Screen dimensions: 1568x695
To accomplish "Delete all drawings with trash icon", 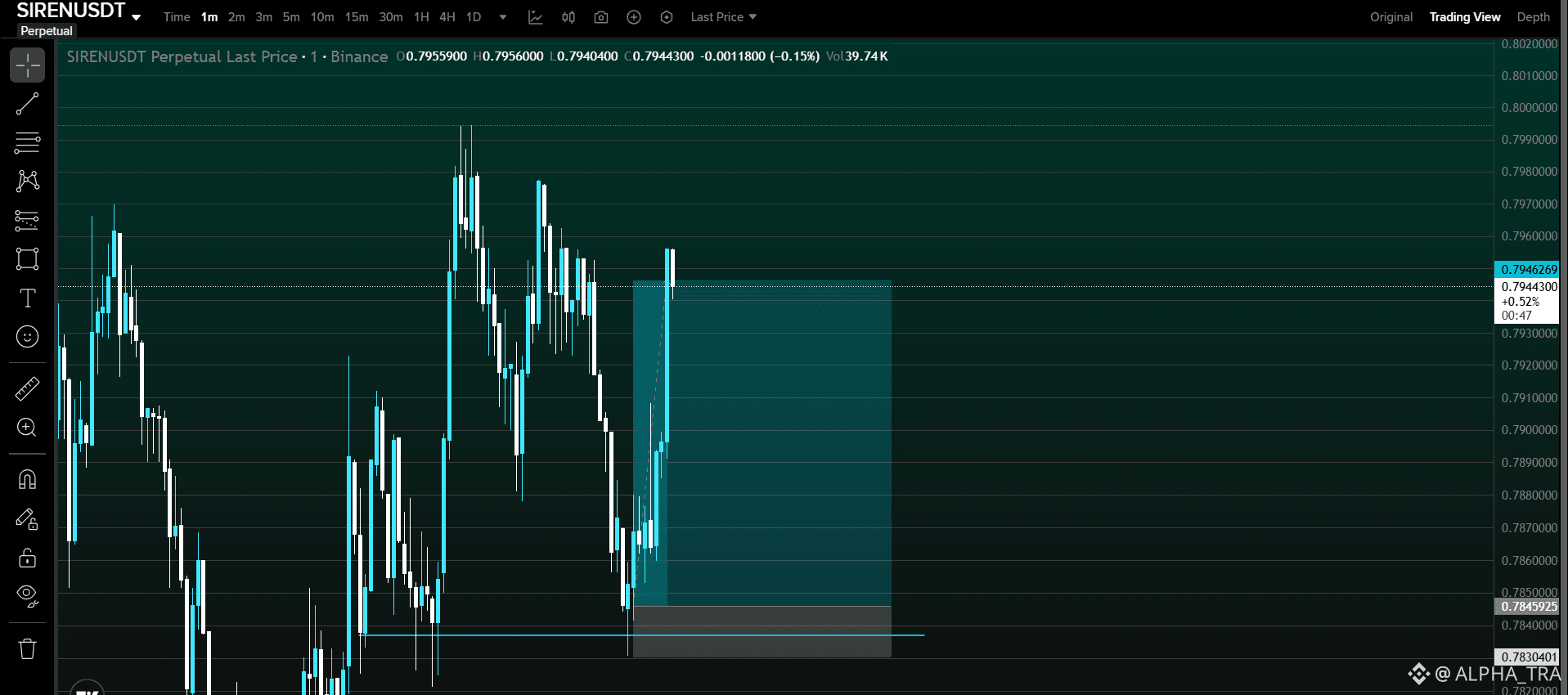I will (27, 648).
